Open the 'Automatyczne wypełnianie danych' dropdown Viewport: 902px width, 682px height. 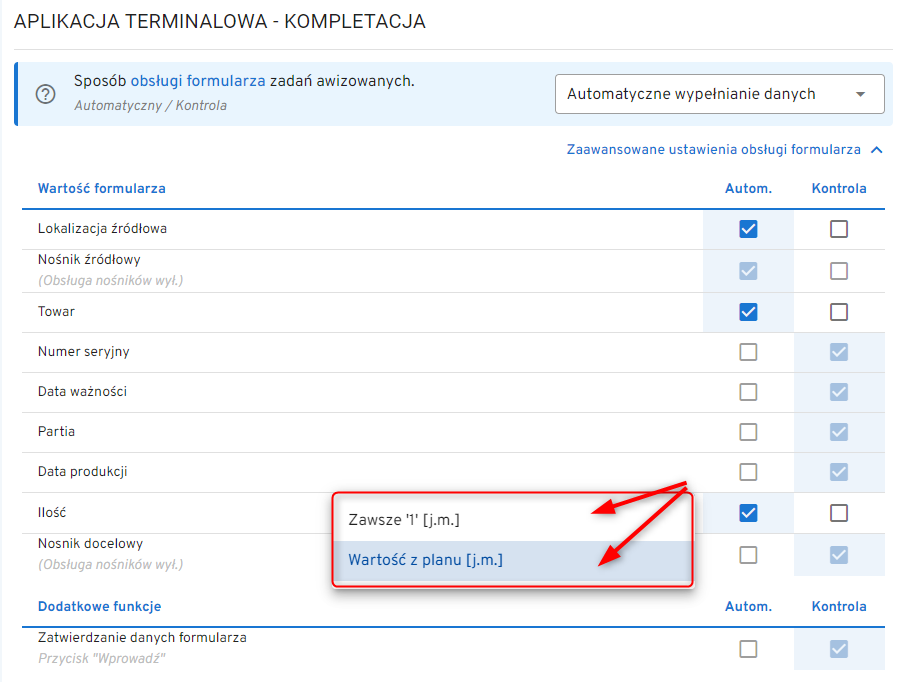point(718,94)
